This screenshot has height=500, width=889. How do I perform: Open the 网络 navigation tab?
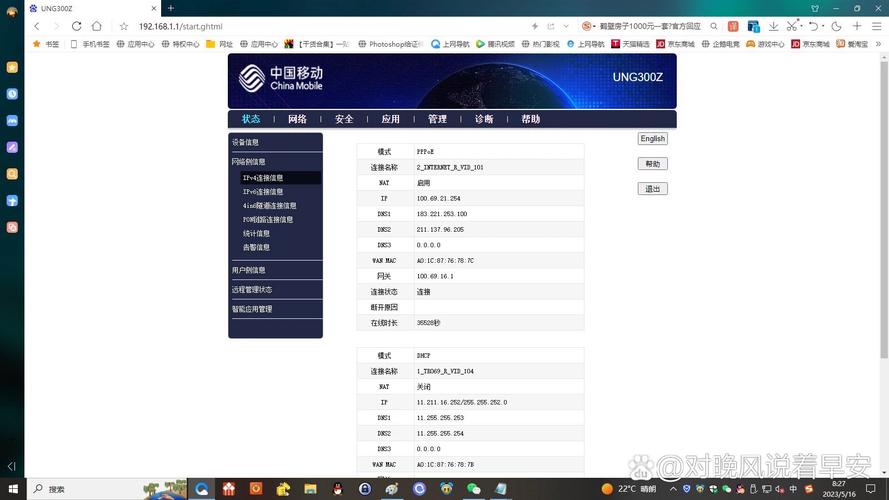click(x=297, y=119)
